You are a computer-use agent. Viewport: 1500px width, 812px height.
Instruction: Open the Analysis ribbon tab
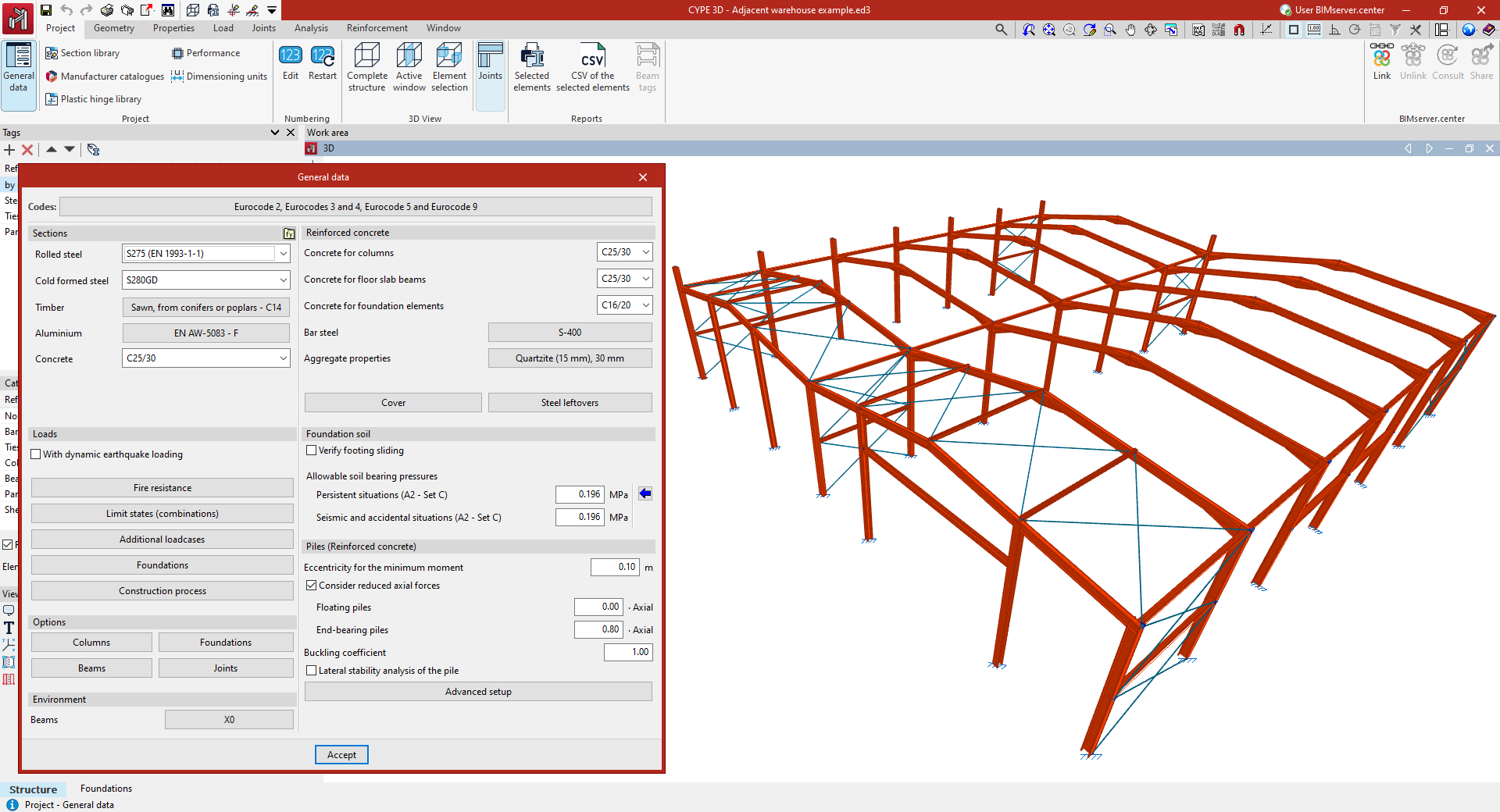click(311, 28)
